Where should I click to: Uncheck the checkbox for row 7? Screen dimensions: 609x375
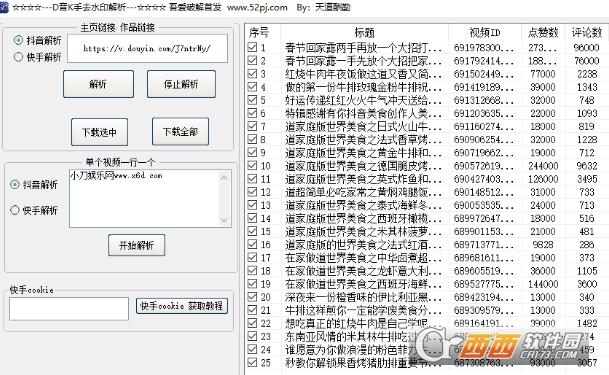click(252, 126)
